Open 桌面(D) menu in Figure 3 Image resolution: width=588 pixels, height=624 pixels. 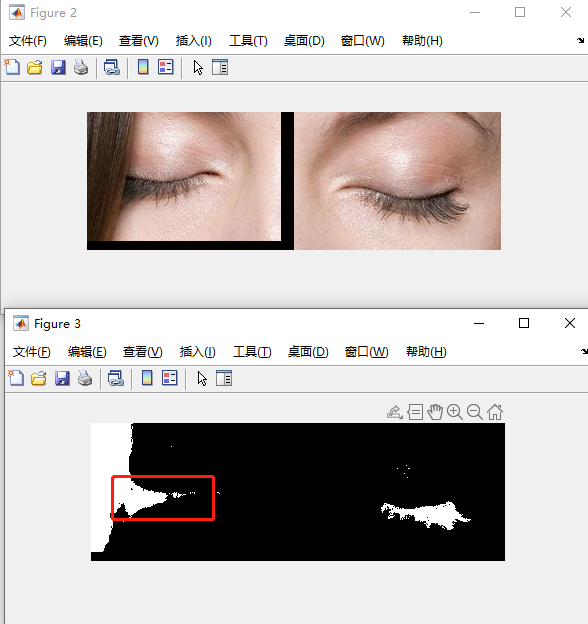(x=308, y=352)
